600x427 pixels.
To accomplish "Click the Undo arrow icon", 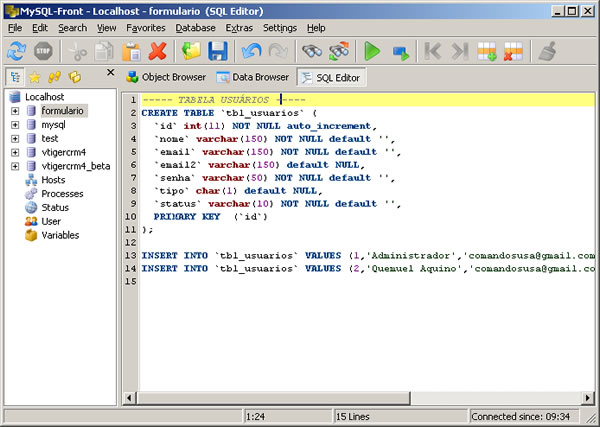I will point(251,51).
